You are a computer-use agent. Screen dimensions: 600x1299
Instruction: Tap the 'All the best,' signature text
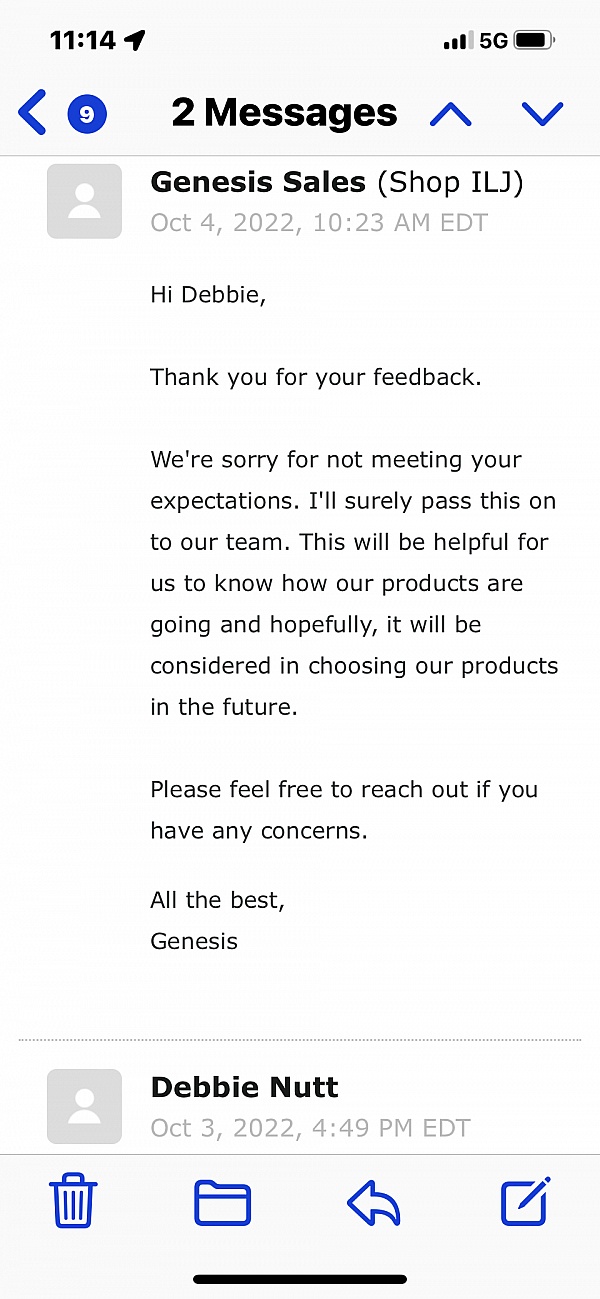(218, 900)
